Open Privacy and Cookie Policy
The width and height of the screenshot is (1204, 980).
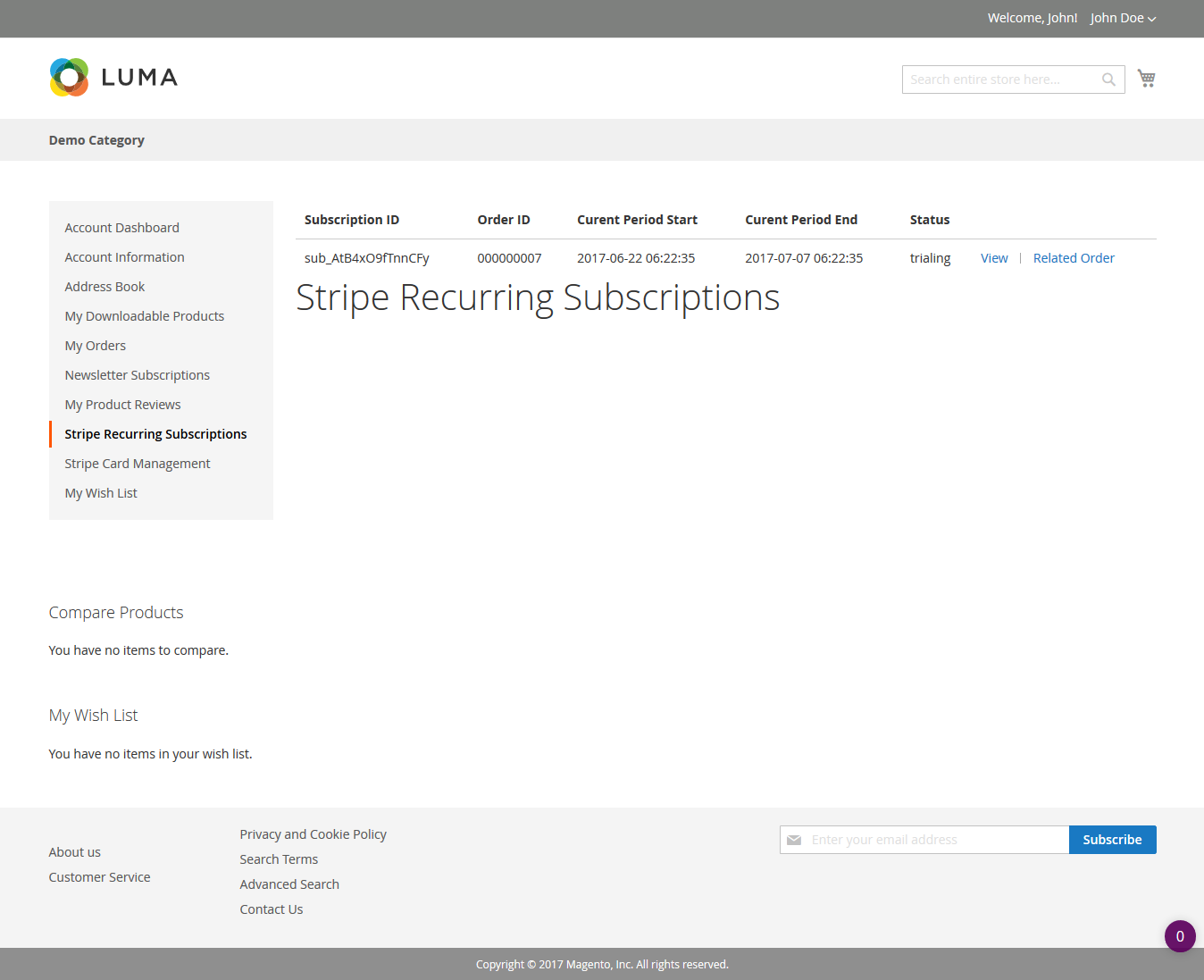pyautogui.click(x=314, y=834)
